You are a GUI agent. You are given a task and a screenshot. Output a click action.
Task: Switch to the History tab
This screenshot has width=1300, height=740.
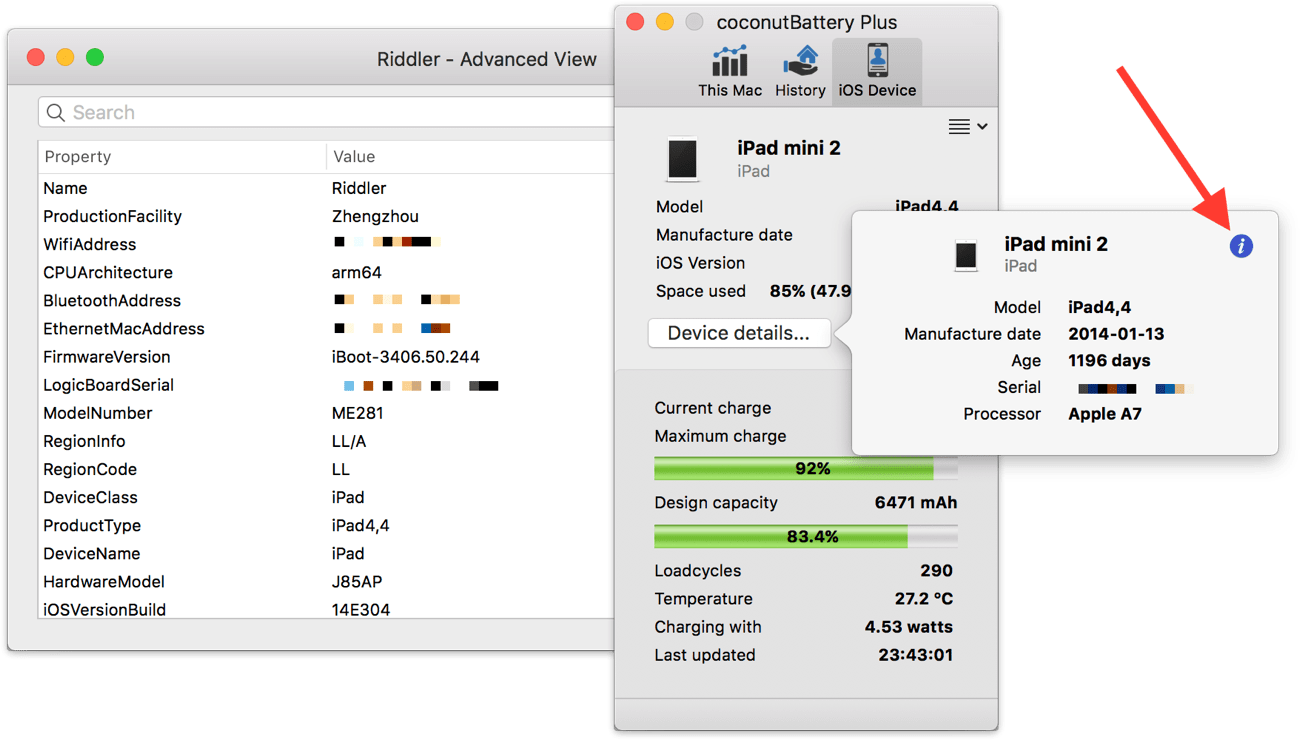(x=800, y=71)
